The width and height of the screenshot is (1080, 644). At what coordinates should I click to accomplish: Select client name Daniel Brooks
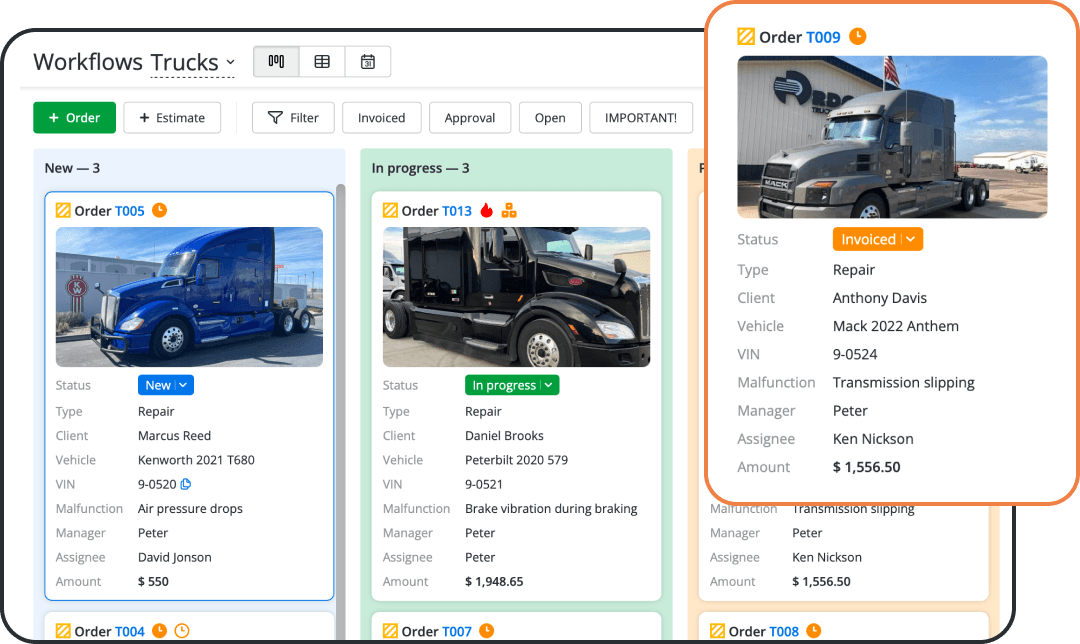coord(504,436)
